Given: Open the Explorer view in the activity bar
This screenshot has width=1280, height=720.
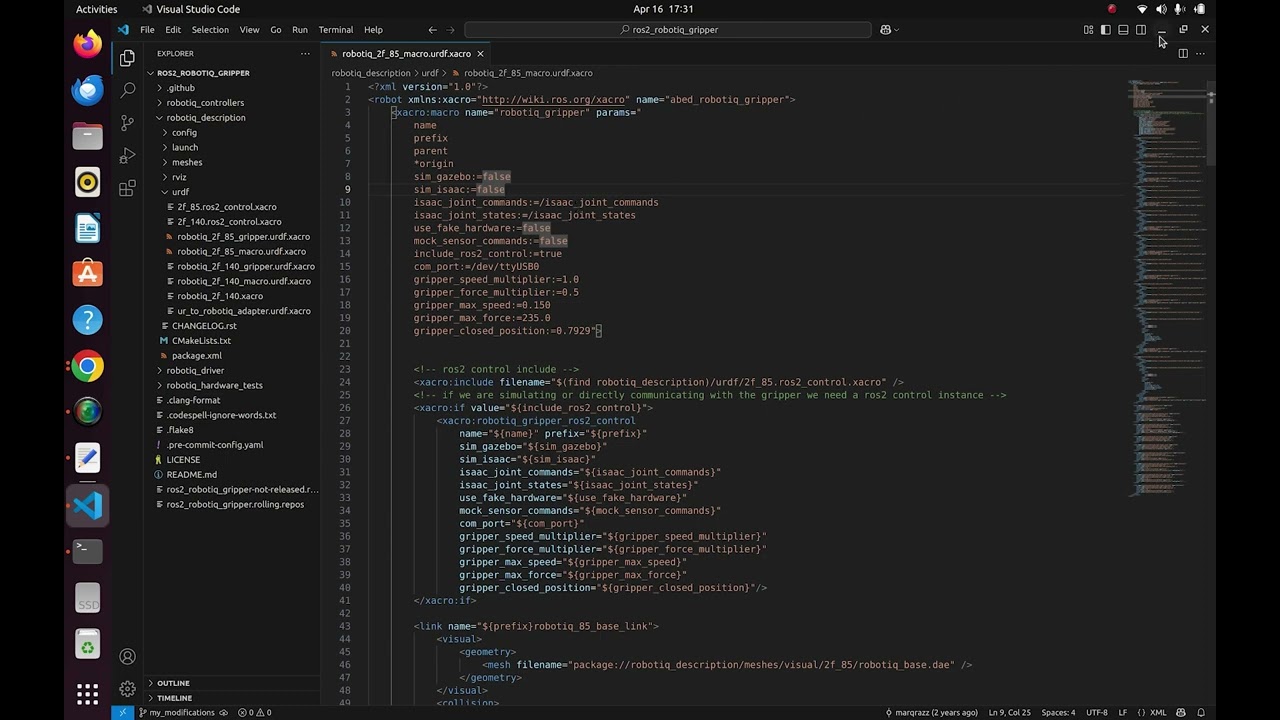Looking at the screenshot, I should pos(127,58).
